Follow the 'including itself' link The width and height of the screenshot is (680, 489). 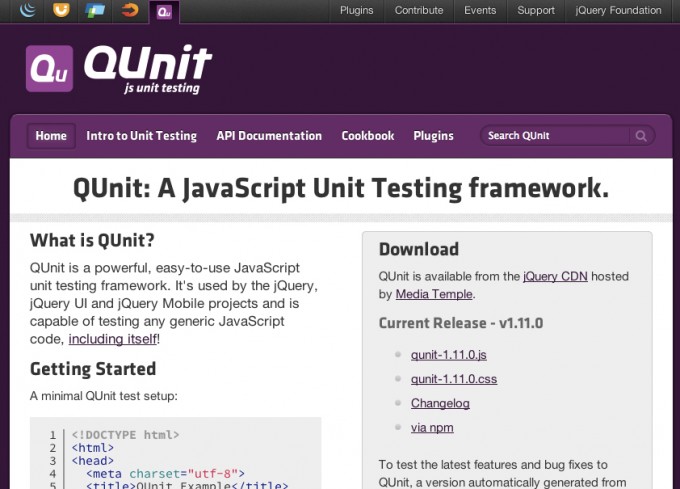click(113, 339)
